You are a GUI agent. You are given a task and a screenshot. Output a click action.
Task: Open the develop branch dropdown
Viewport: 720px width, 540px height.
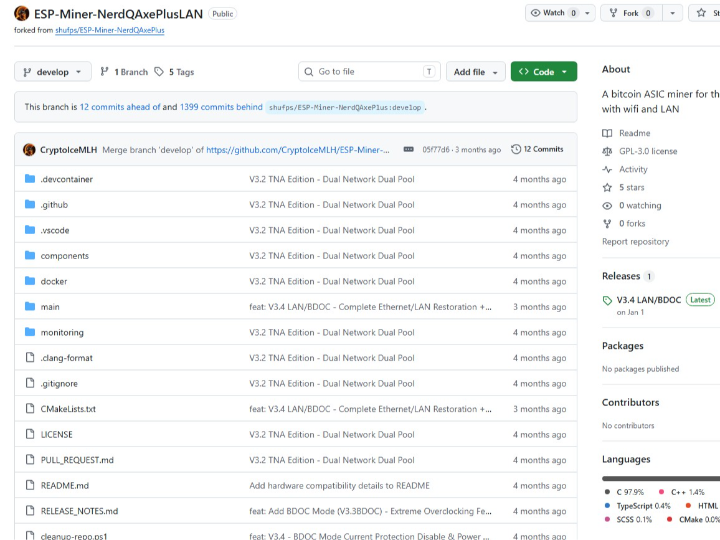[53, 72]
